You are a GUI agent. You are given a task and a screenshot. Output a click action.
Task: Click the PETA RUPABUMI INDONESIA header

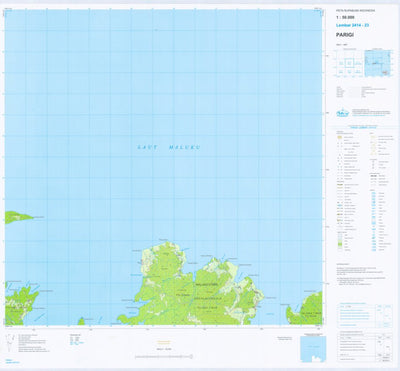pyautogui.click(x=355, y=11)
